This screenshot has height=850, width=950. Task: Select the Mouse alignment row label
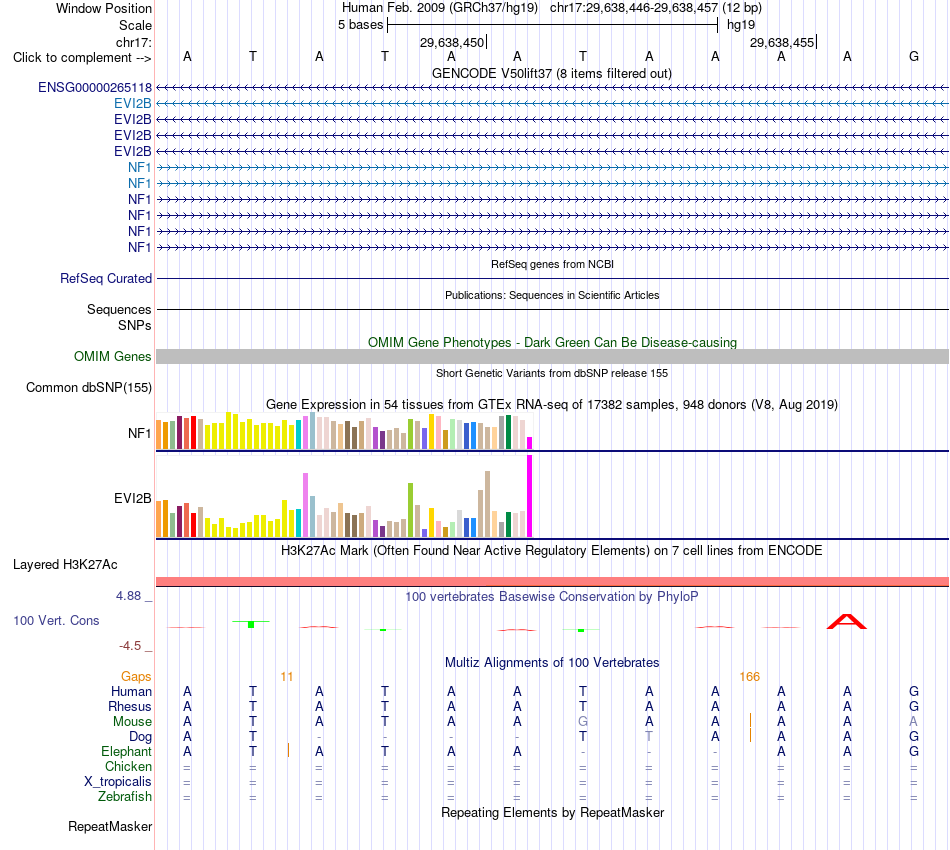click(132, 722)
